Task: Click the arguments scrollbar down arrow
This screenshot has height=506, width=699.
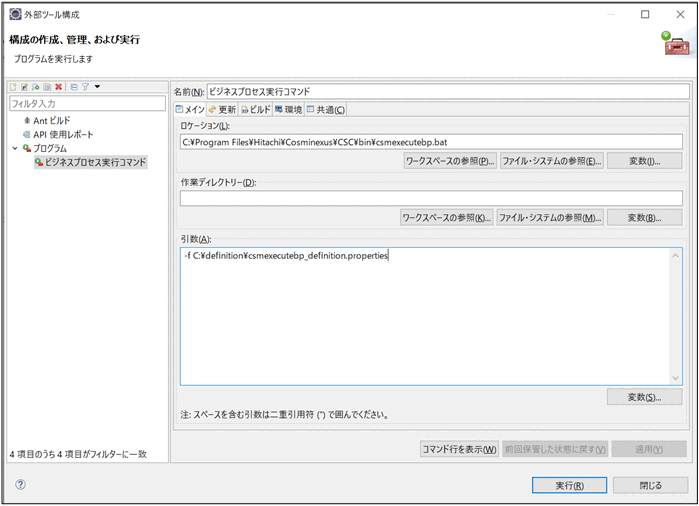Action: [675, 378]
